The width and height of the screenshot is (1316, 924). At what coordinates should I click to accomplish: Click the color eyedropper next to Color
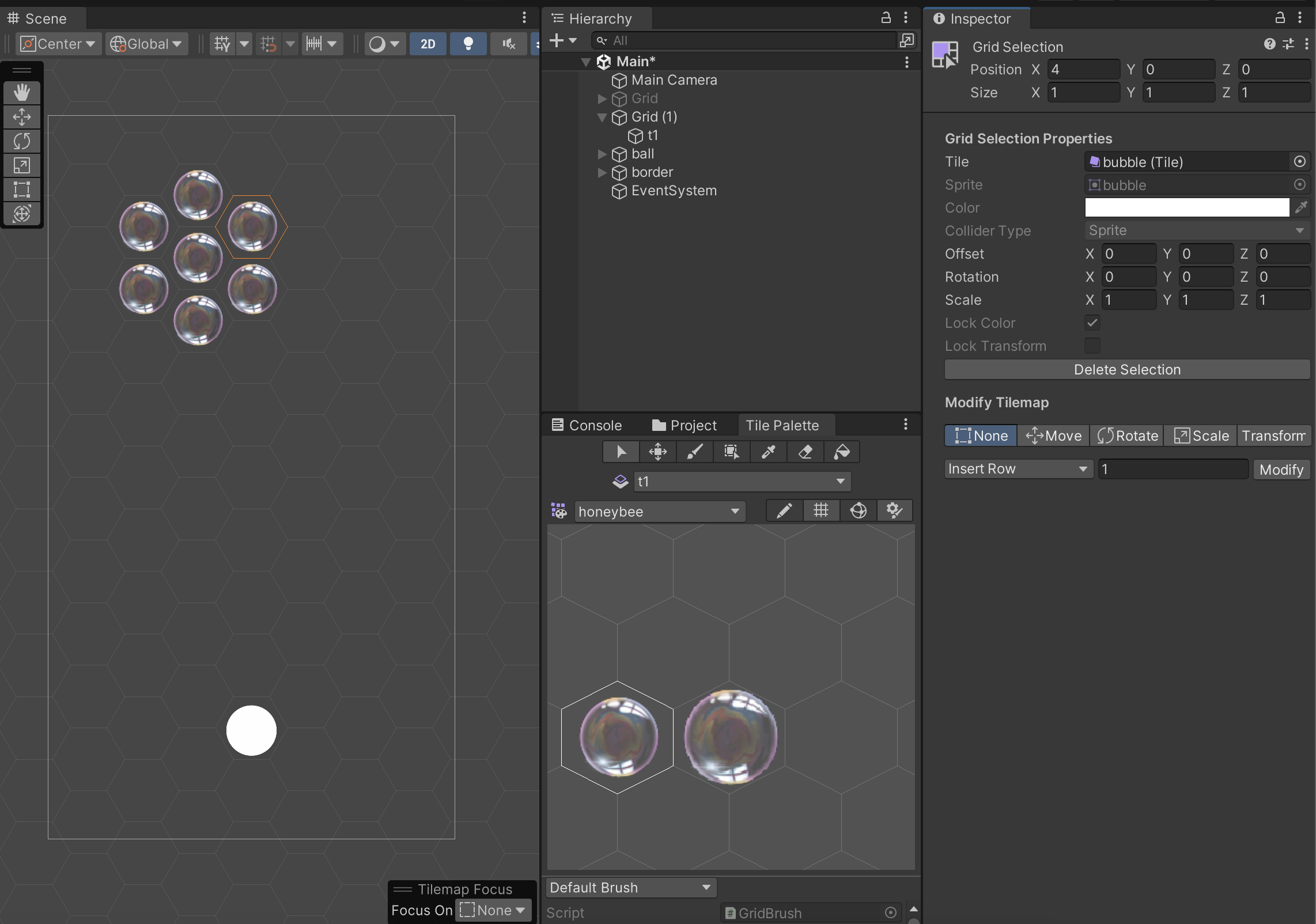(x=1301, y=207)
